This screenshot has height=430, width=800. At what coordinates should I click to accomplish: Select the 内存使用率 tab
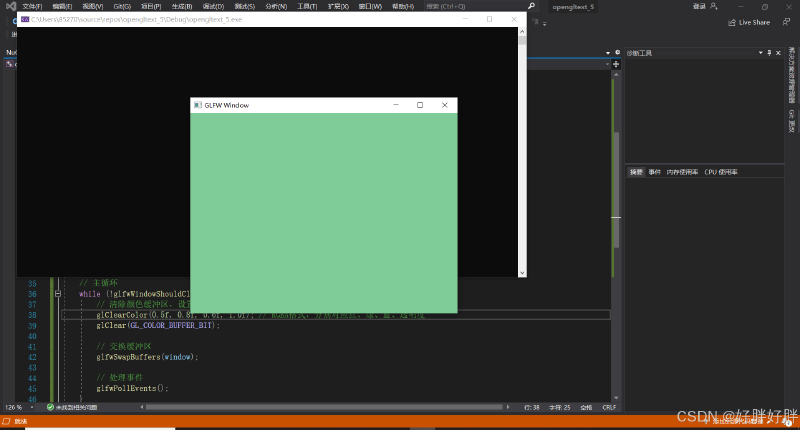pos(682,172)
